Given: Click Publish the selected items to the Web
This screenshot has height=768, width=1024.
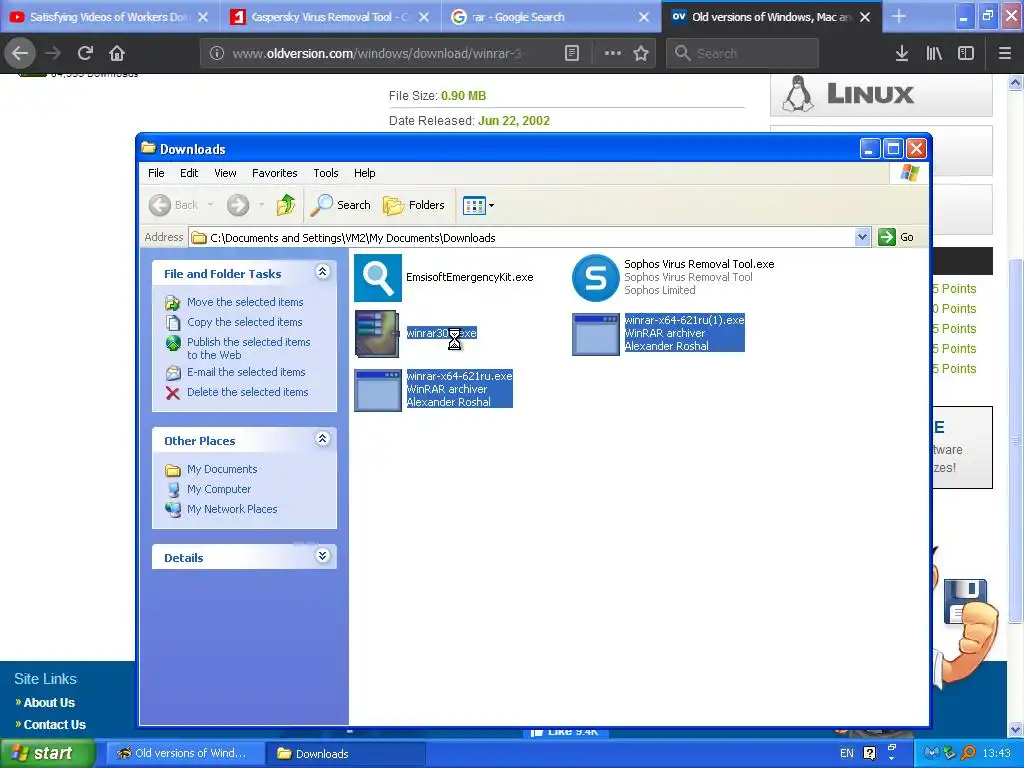Looking at the screenshot, I should 248,348.
